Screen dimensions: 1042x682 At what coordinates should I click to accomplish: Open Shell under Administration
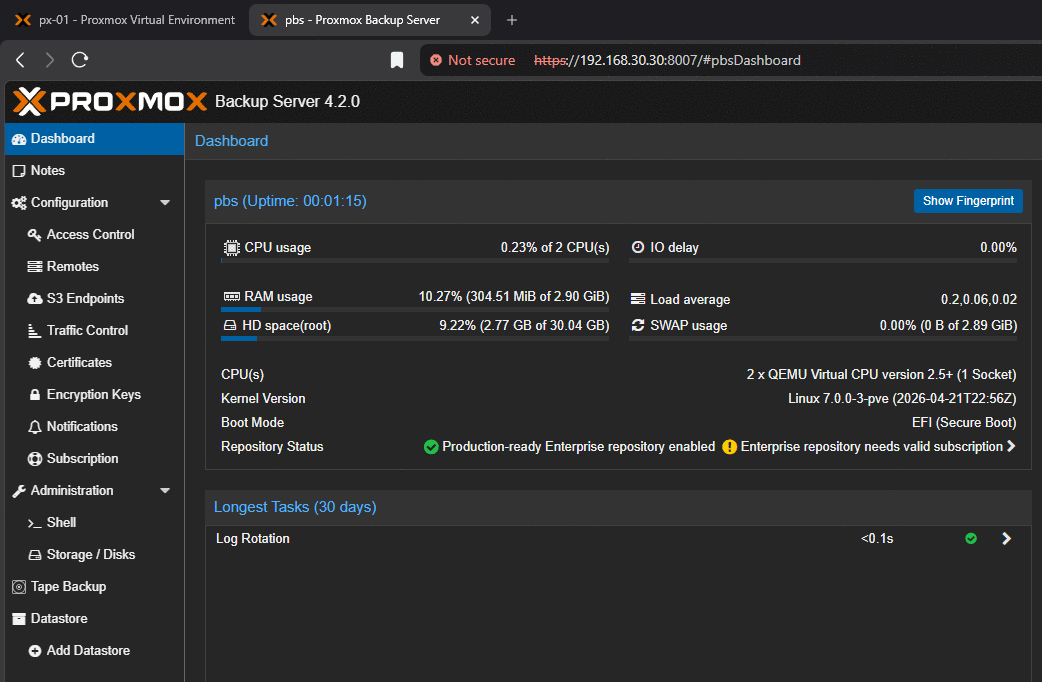(x=94, y=522)
